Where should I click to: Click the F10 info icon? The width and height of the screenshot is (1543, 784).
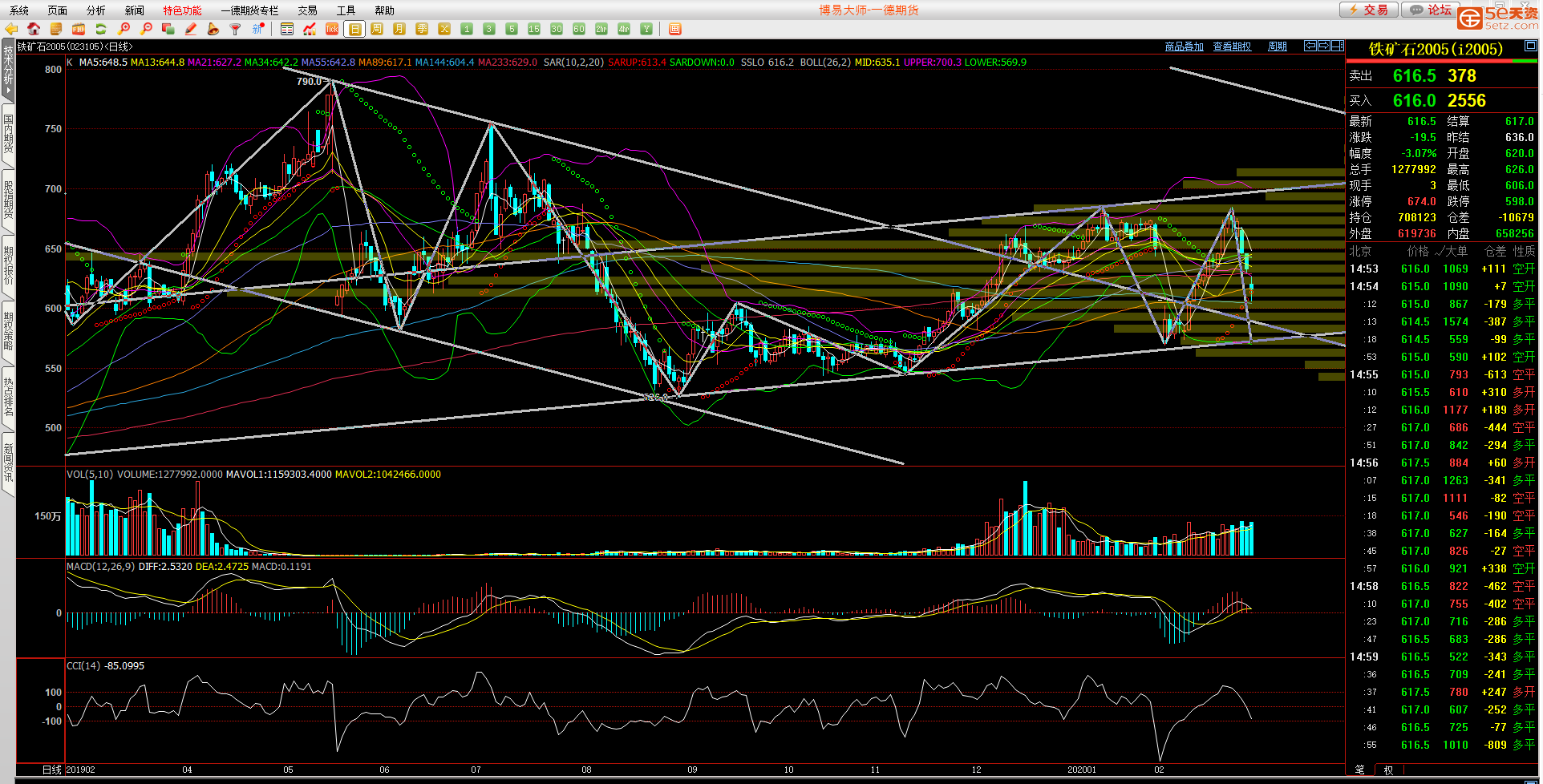(79, 29)
